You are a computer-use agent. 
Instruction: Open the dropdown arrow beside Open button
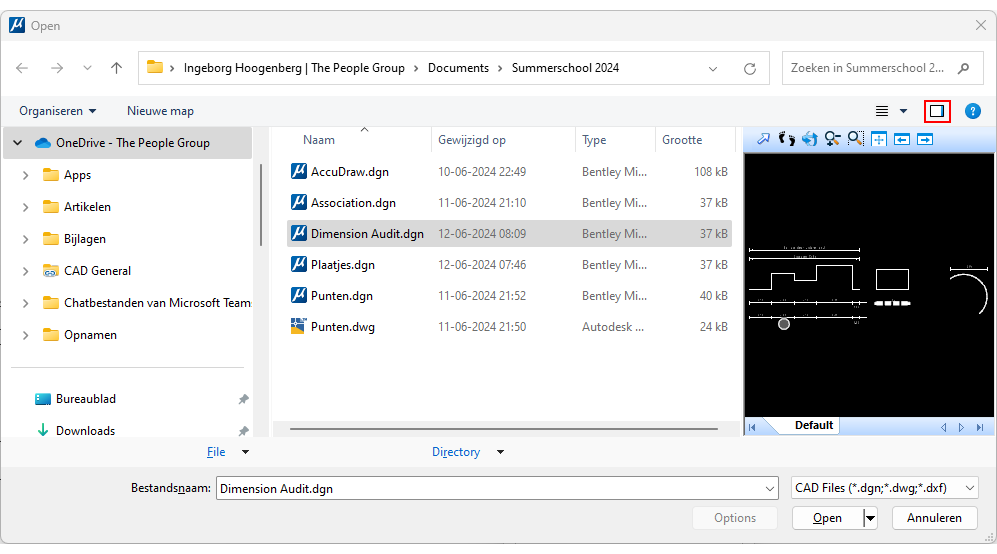tap(870, 518)
